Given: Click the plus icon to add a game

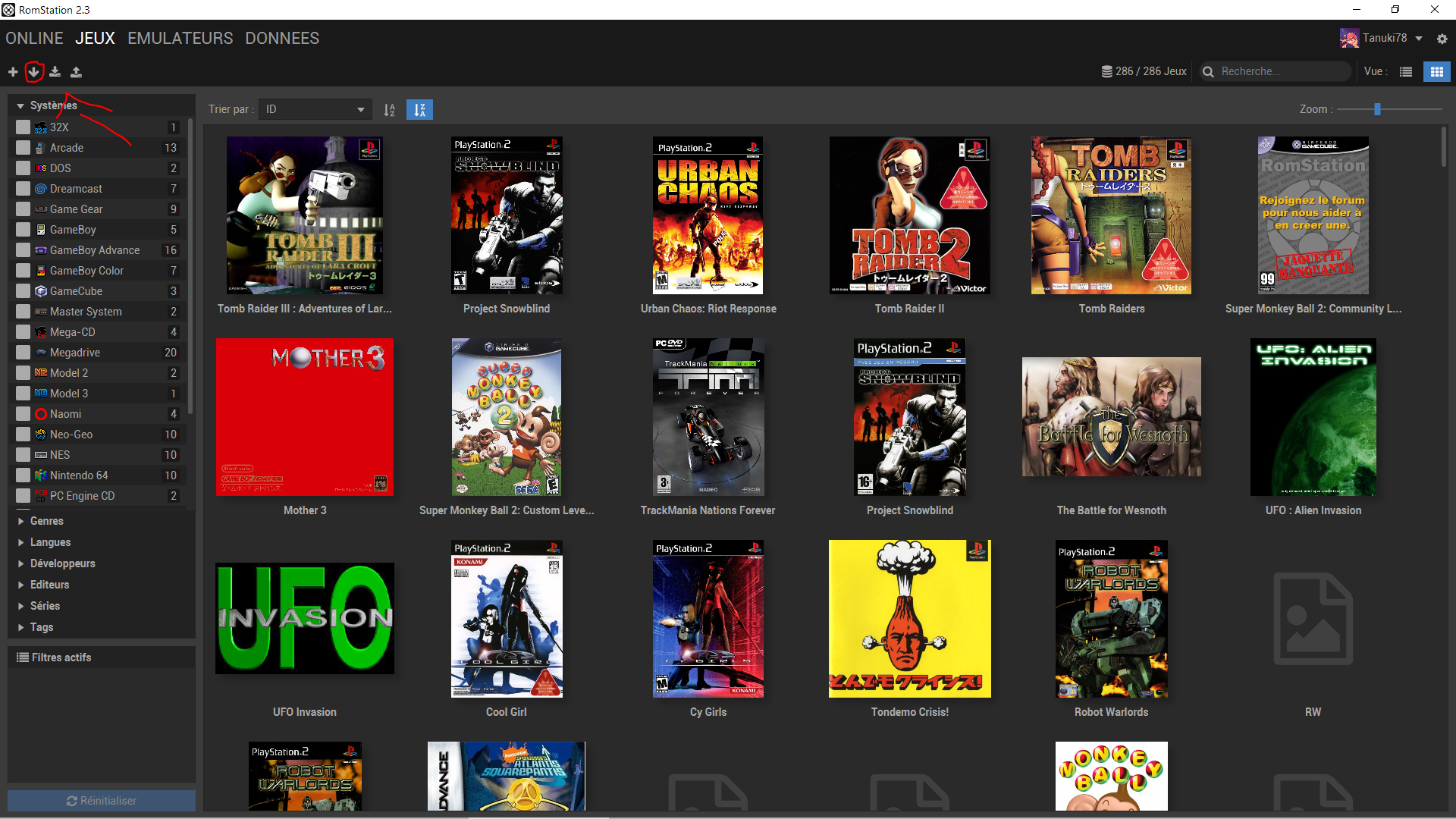Looking at the screenshot, I should (13, 72).
